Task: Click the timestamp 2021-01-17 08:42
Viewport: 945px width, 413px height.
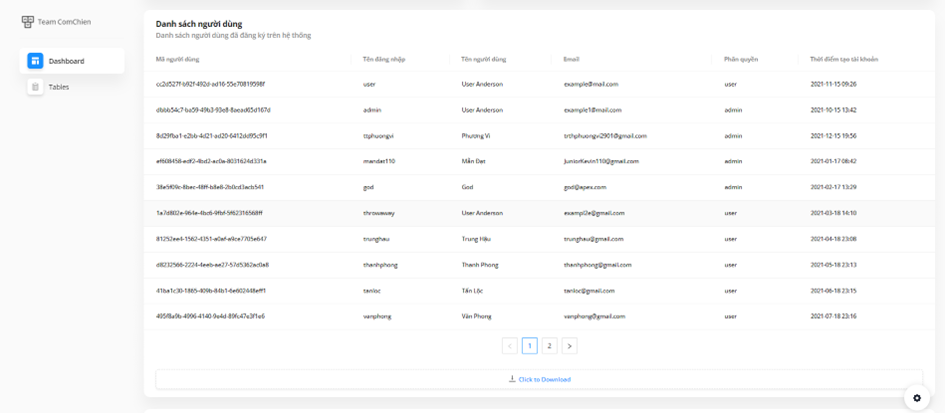Action: click(833, 162)
